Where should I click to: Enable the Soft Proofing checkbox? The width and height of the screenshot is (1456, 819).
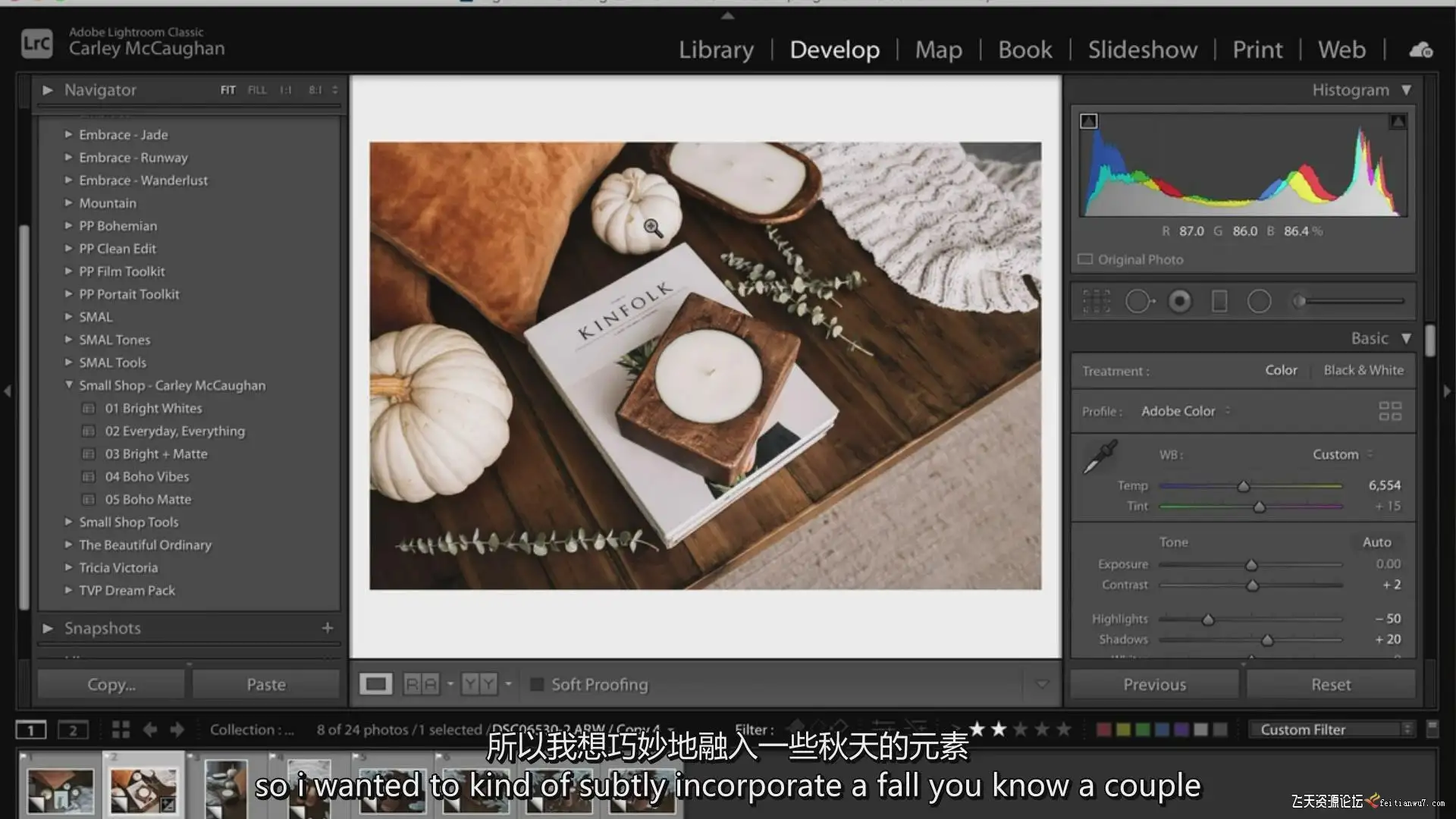537,685
